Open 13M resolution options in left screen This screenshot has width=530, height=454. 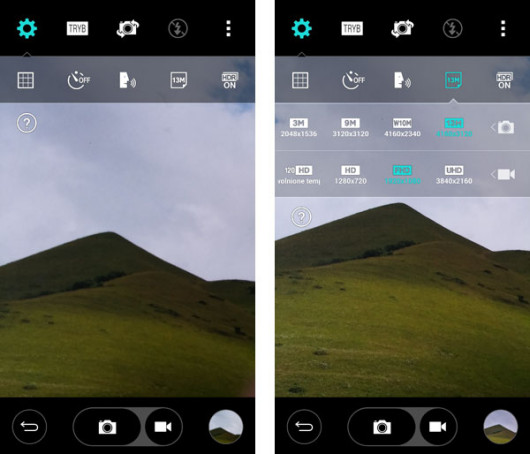[178, 80]
